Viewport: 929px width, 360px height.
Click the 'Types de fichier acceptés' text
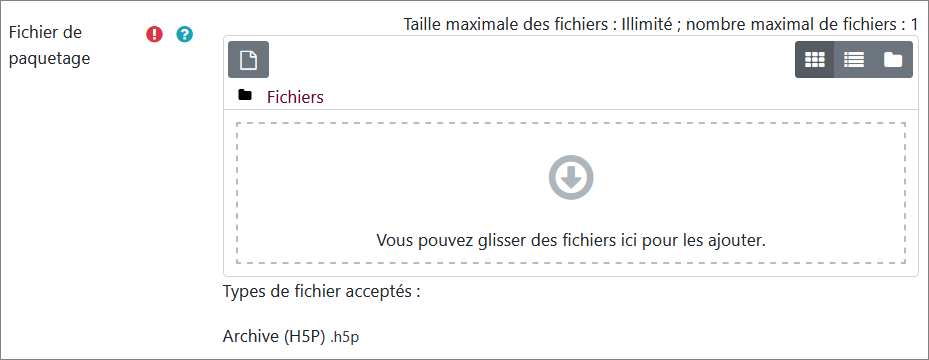(321, 292)
